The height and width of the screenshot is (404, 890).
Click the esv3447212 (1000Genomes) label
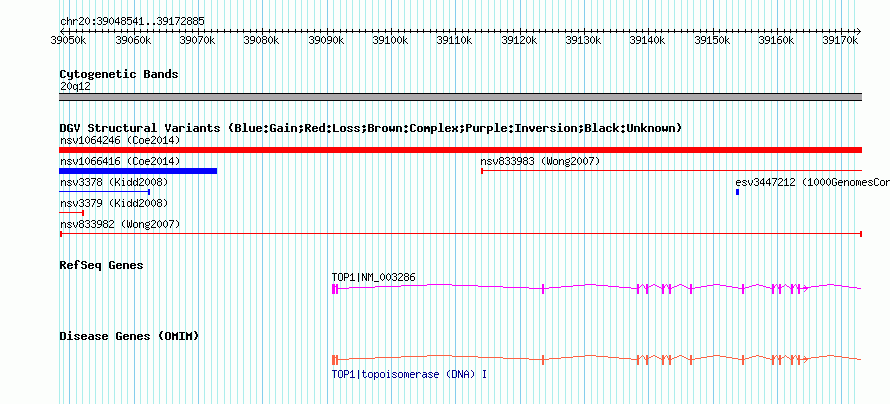pos(812,182)
